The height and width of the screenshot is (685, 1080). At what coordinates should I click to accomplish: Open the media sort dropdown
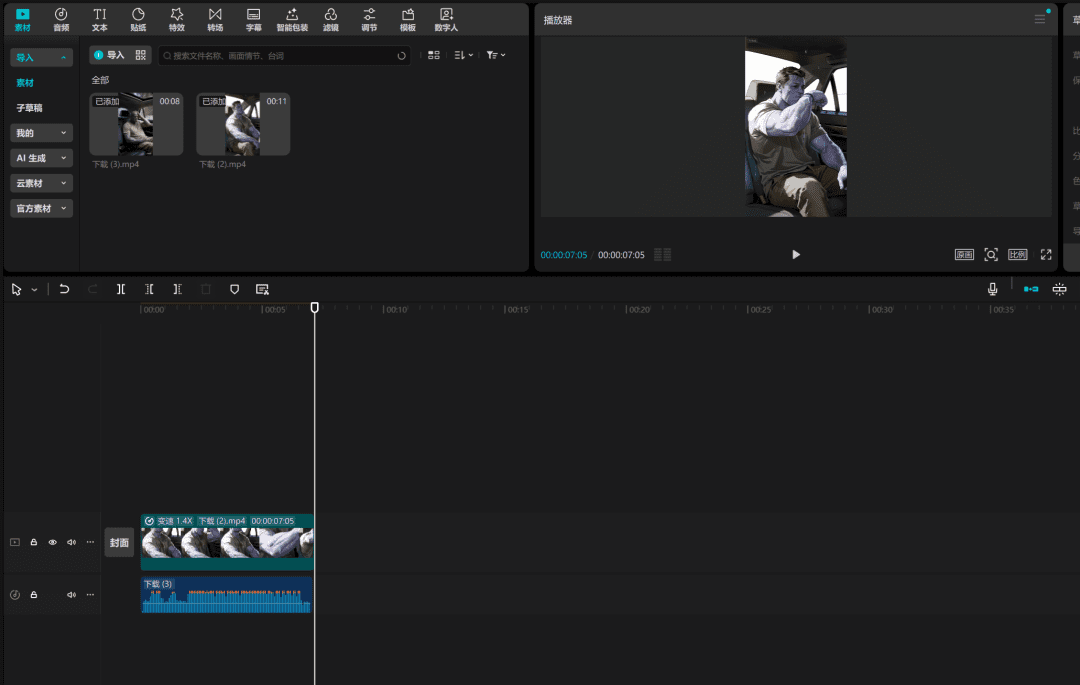464,55
